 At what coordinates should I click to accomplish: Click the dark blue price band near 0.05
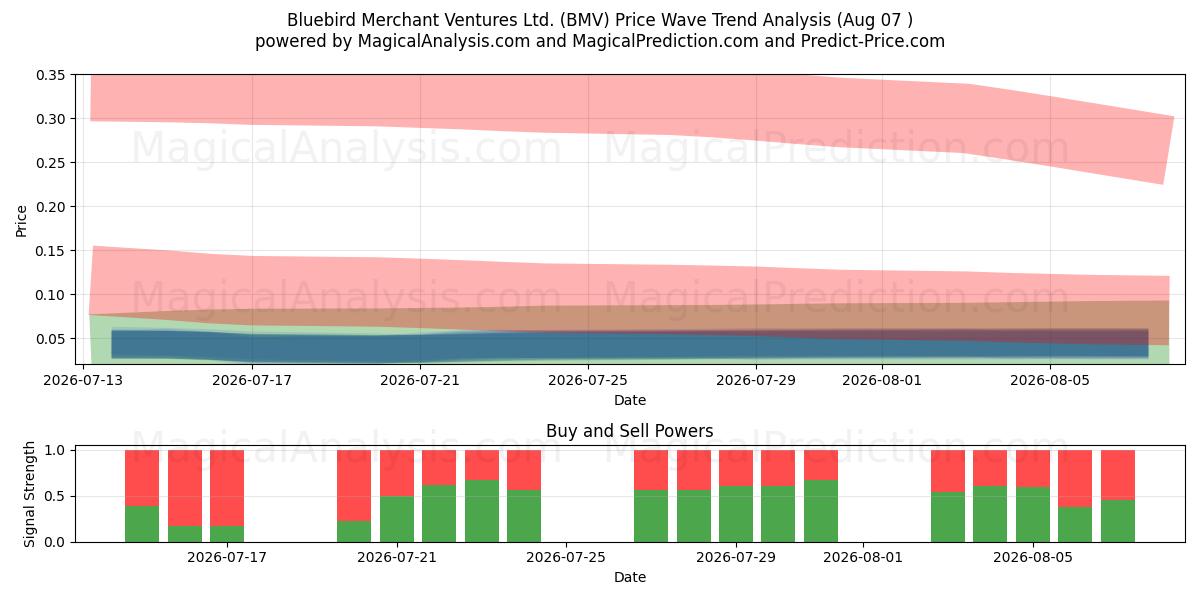click(630, 343)
